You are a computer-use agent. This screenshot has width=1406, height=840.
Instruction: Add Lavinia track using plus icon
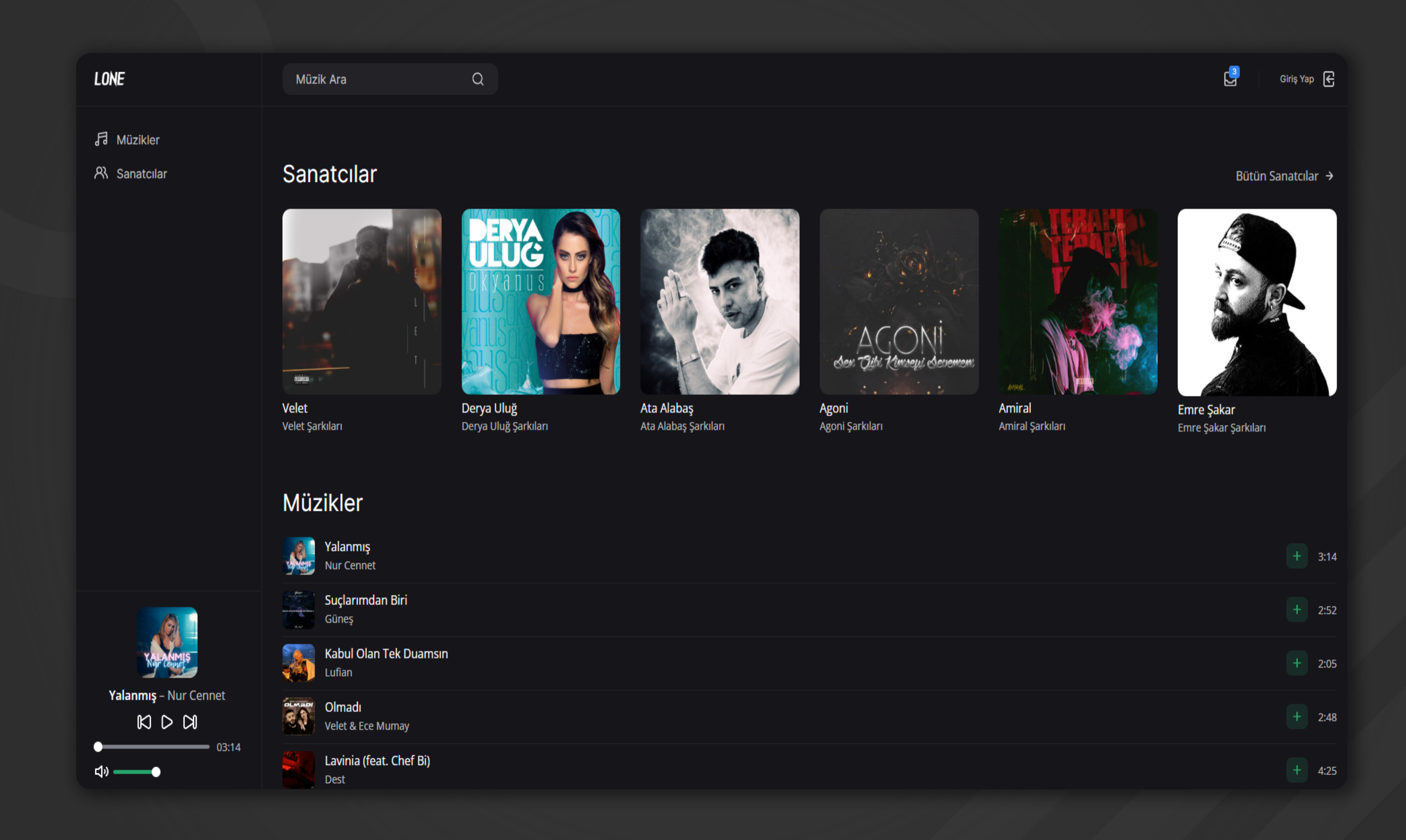(1296, 770)
